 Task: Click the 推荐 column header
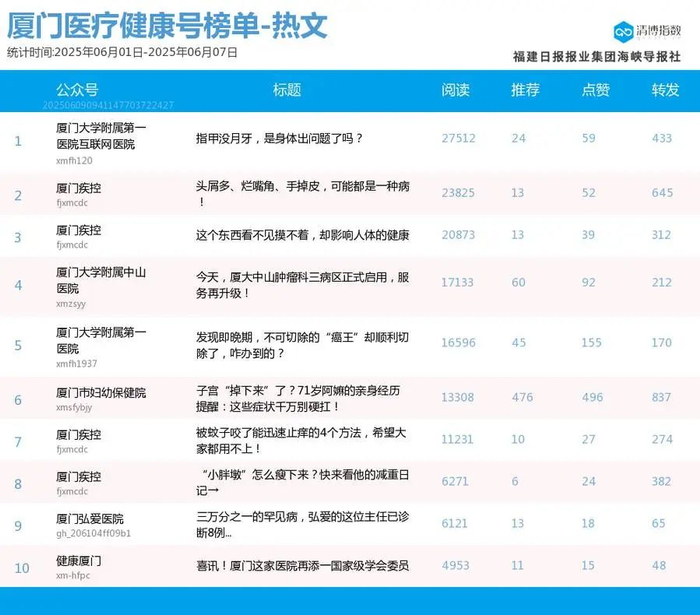(x=525, y=90)
